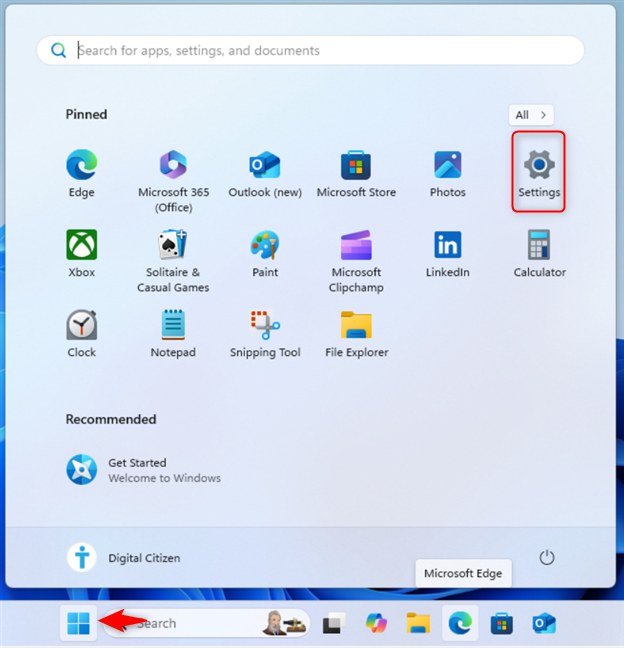The image size is (624, 648).
Task: Launch Copilot from the taskbar
Action: [x=376, y=623]
